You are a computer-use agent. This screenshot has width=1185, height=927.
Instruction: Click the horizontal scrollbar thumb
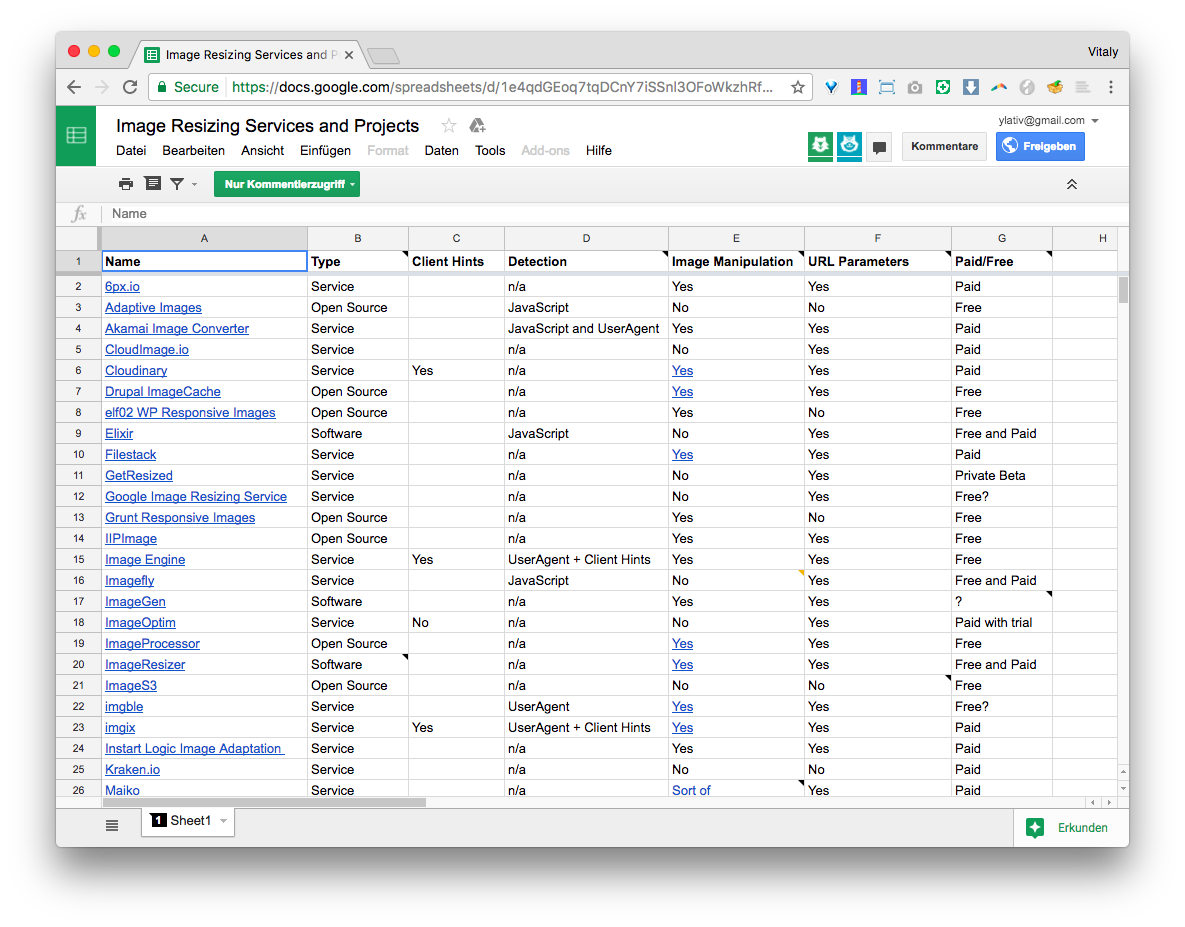[x=263, y=802]
